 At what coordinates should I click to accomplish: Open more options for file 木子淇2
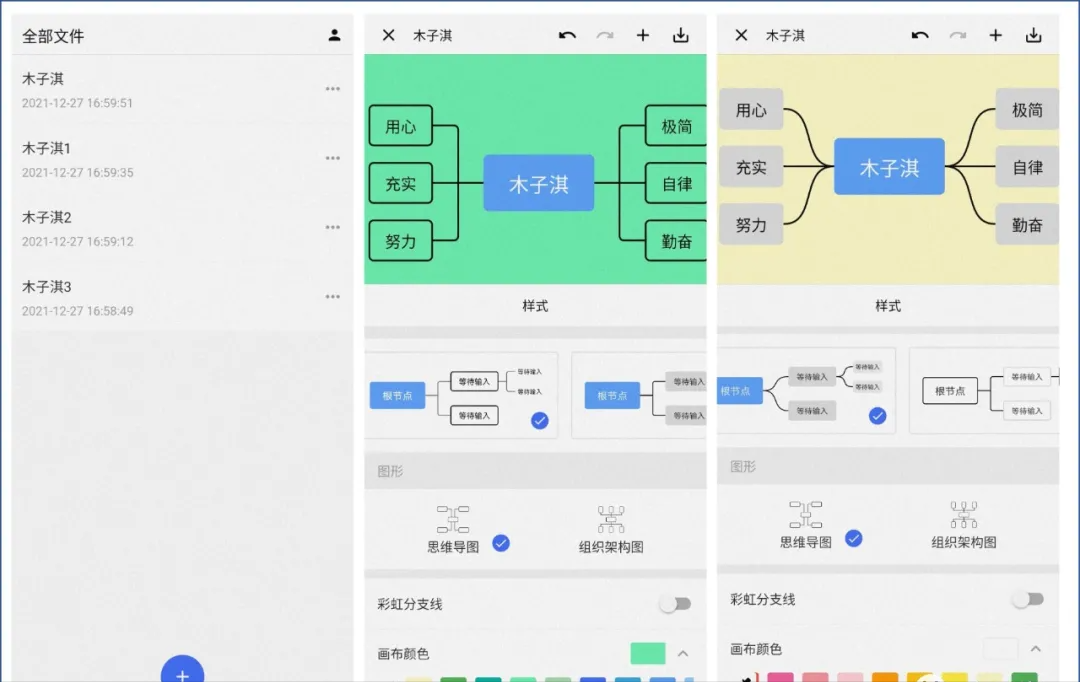pos(333,227)
